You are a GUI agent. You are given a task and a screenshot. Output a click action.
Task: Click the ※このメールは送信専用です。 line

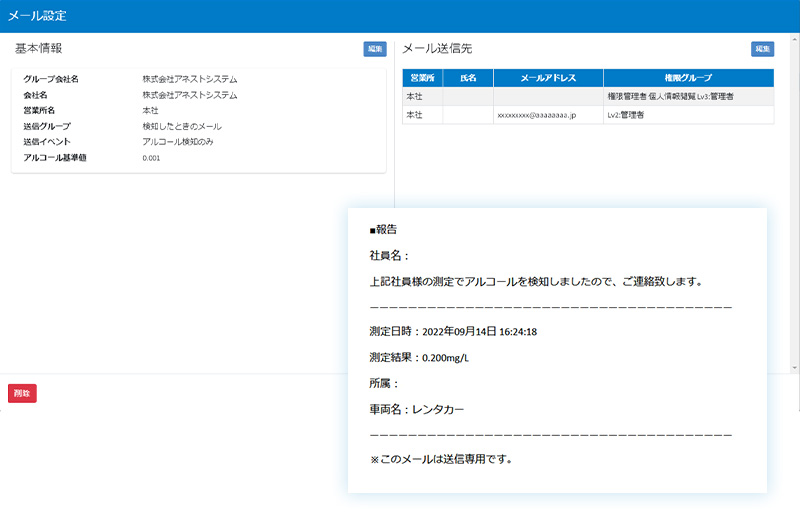tap(441, 459)
